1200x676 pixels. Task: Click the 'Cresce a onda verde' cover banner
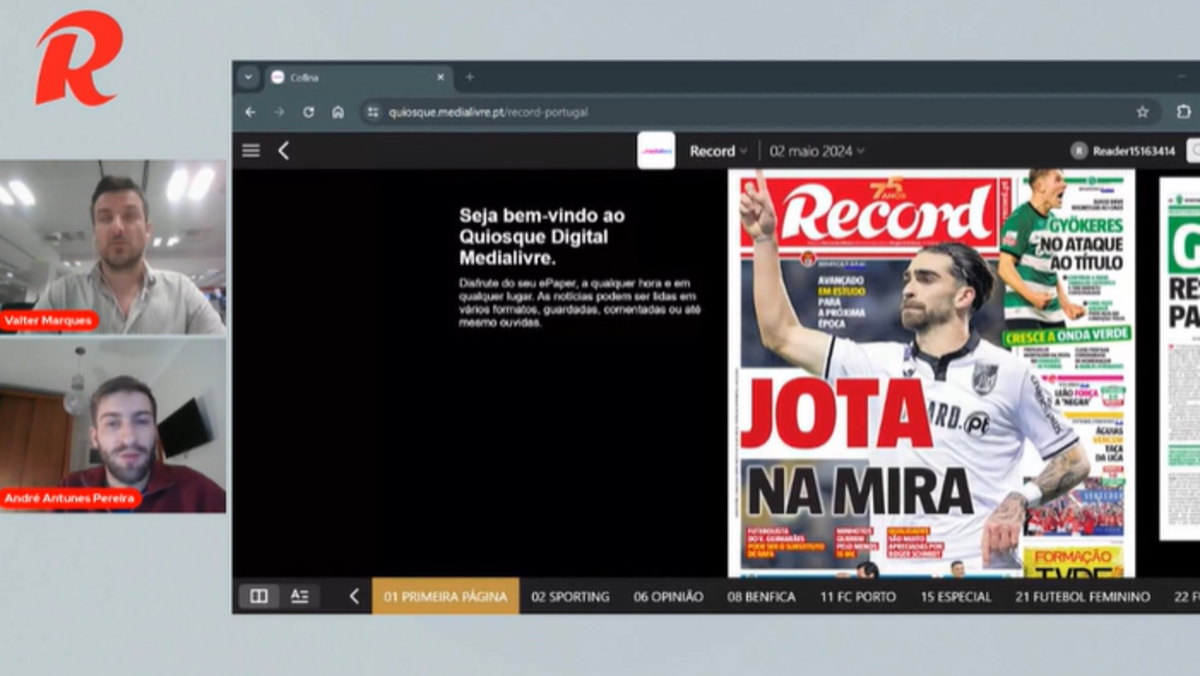point(1066,336)
